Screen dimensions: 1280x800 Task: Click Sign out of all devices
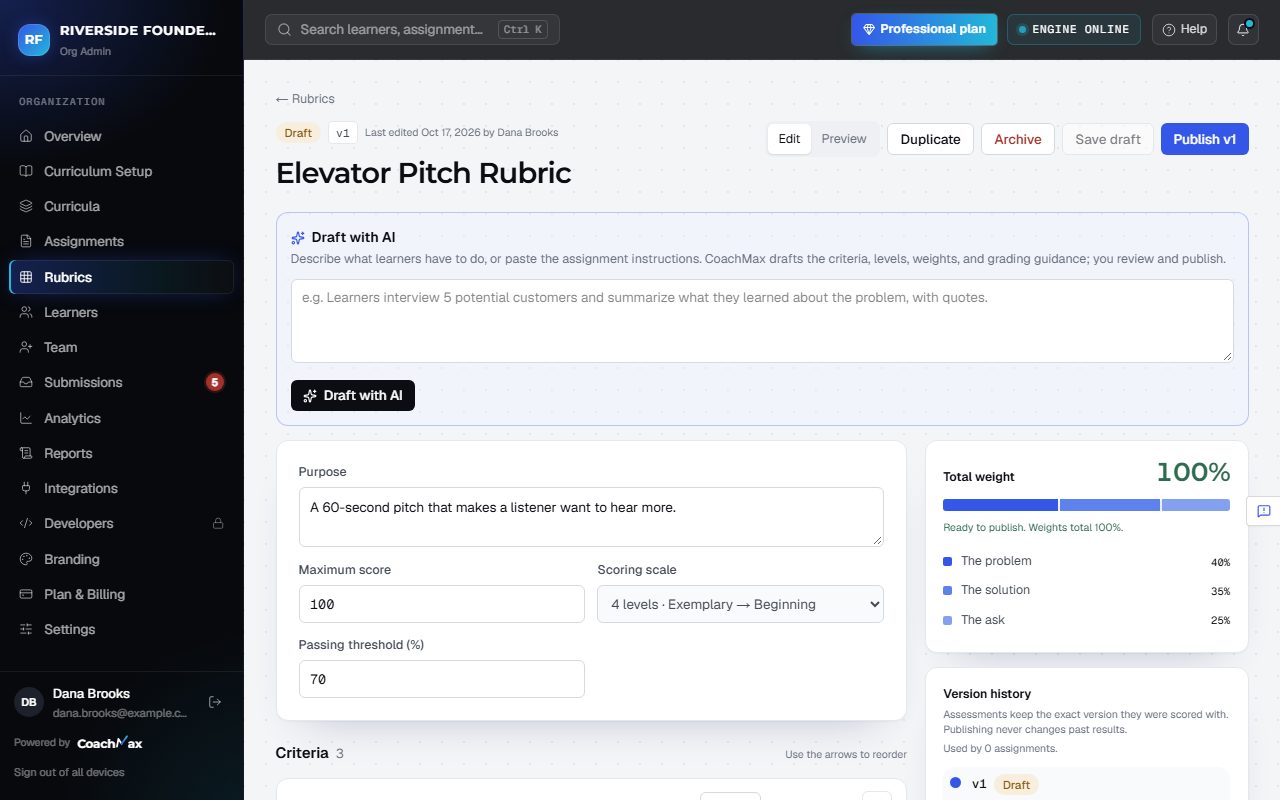pos(69,772)
